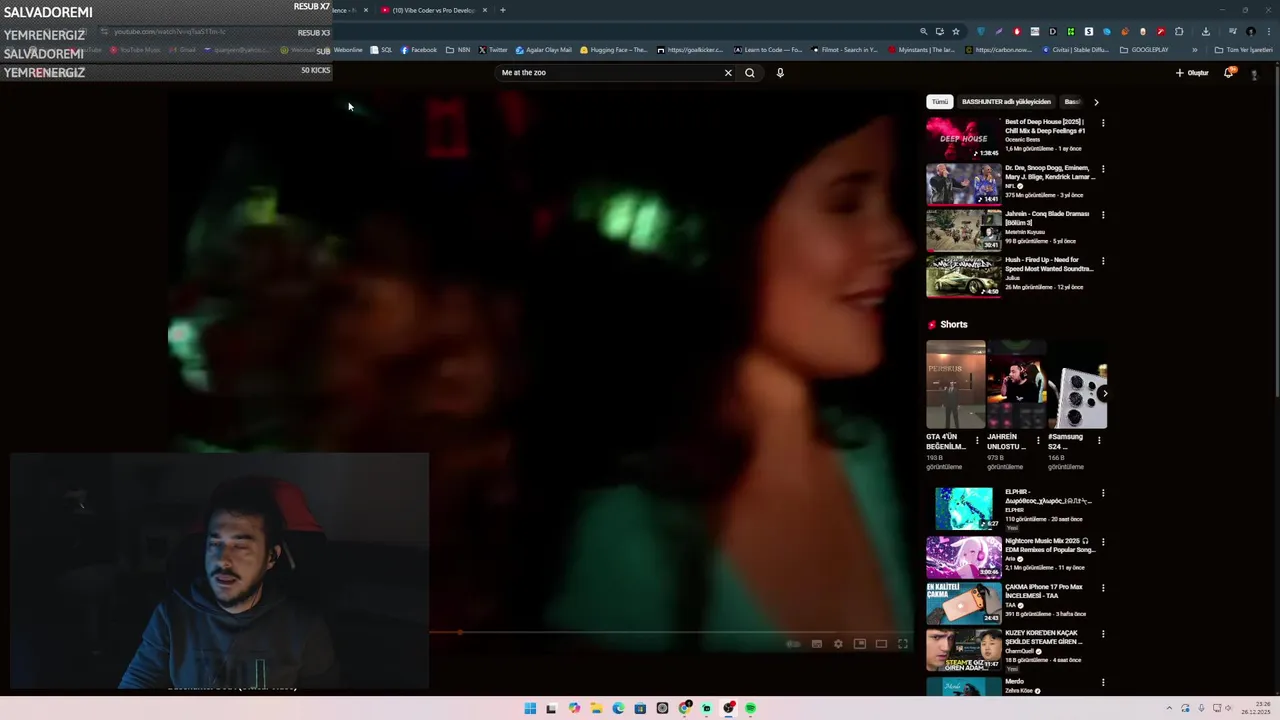Open the ELPHIR video

click(964, 508)
